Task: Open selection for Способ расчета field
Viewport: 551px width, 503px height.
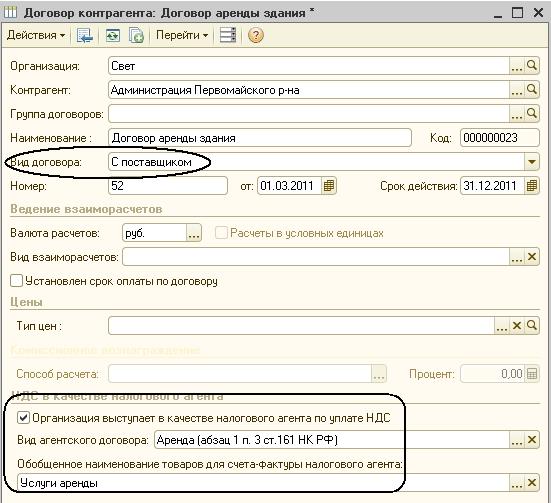Action: coord(379,374)
